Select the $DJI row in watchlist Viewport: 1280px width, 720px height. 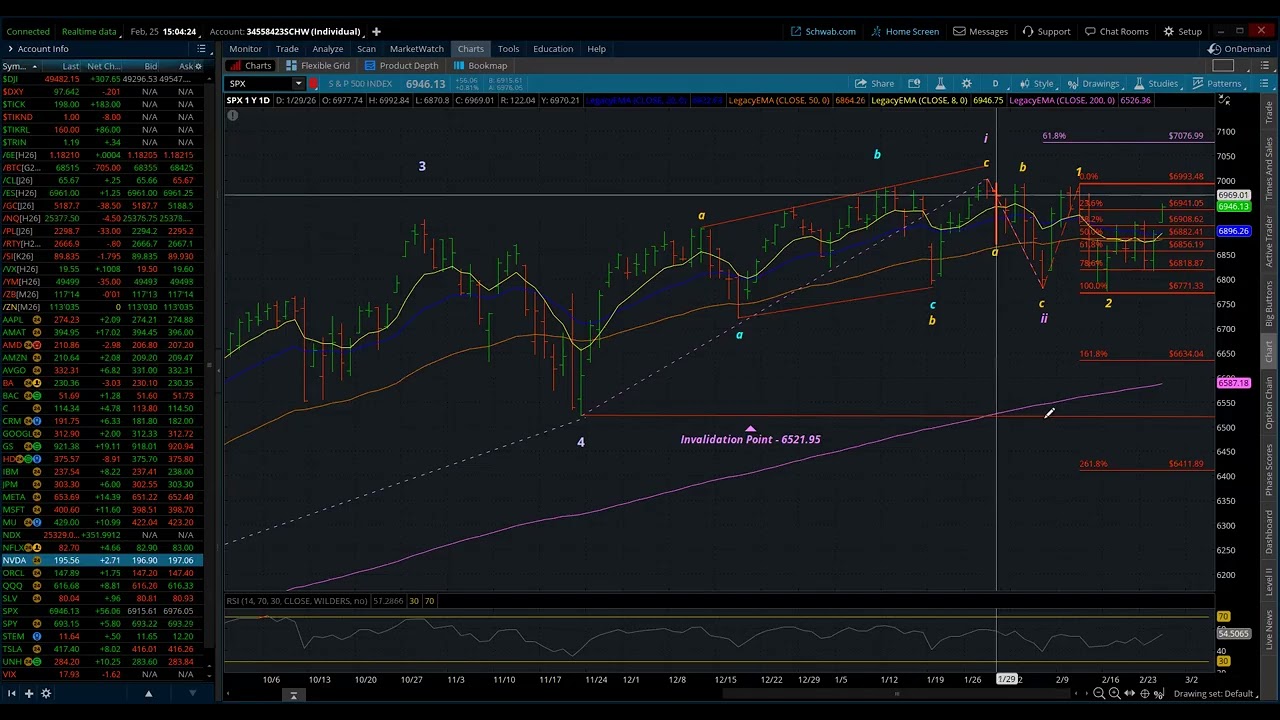102,79
